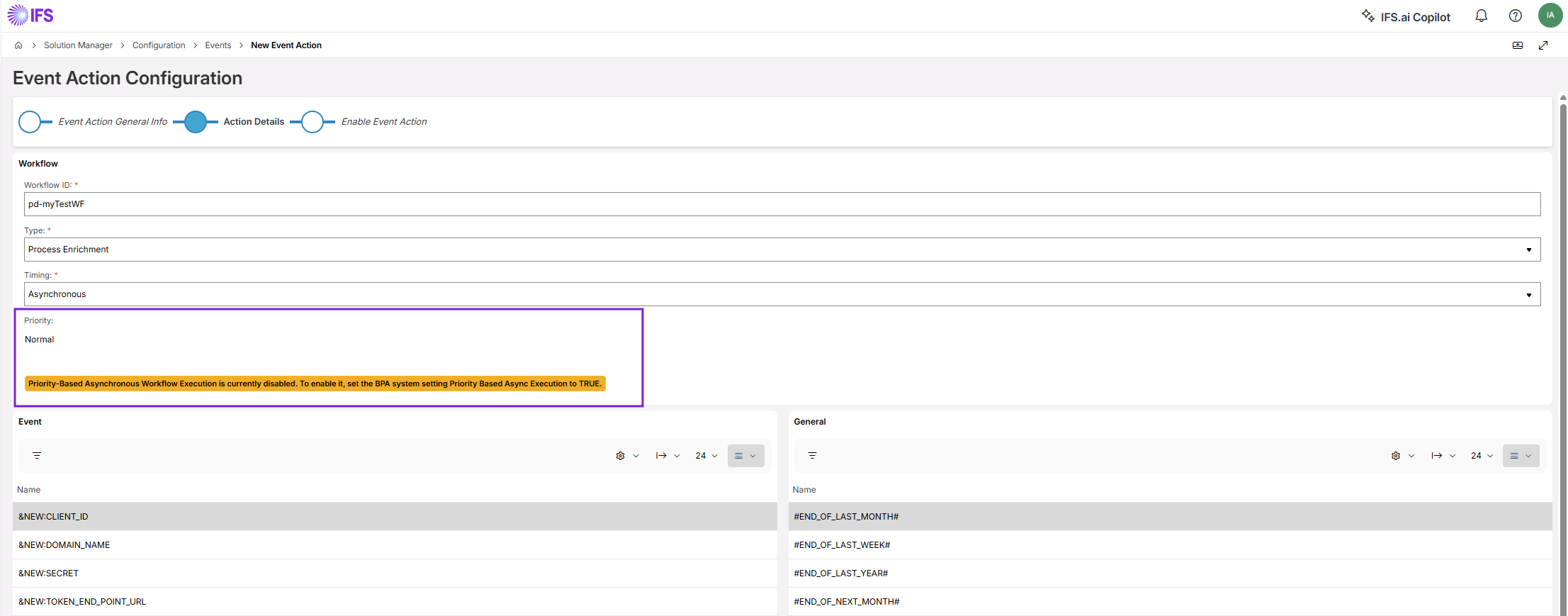Select #END_OF_NEXT_MONTH# row
Viewport: 1568px width, 616px height.
1170,602
